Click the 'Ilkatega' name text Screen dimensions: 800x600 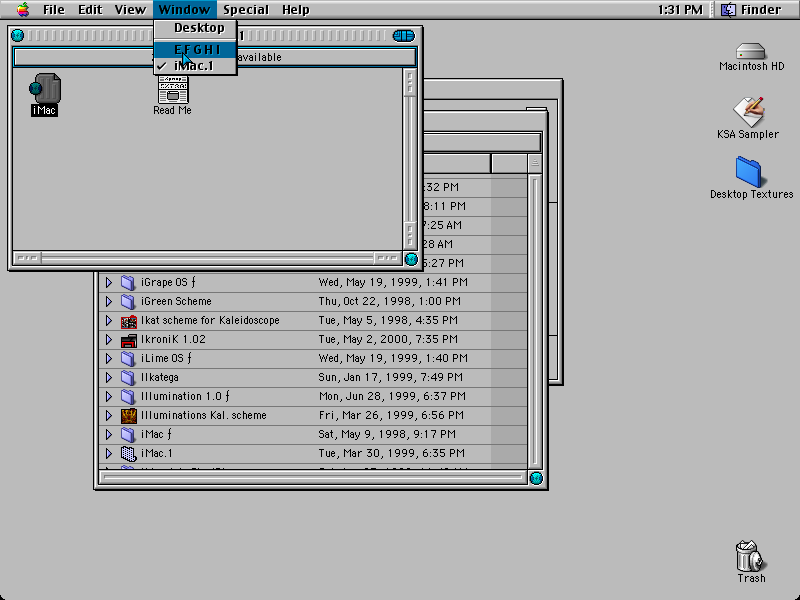point(160,378)
